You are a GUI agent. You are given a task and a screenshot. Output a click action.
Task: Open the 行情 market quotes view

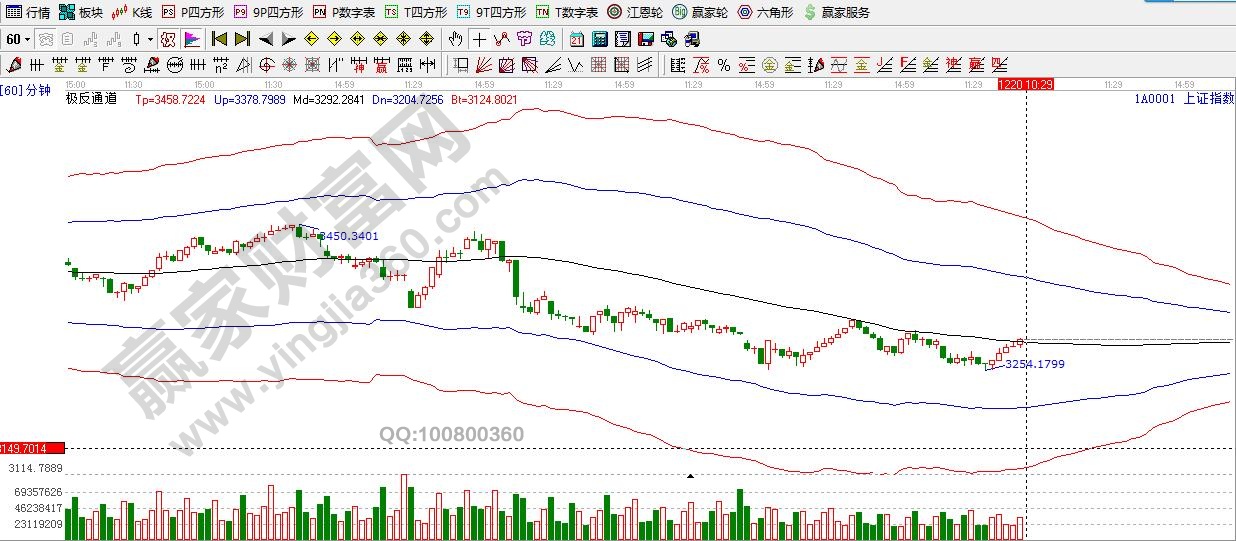[28, 12]
